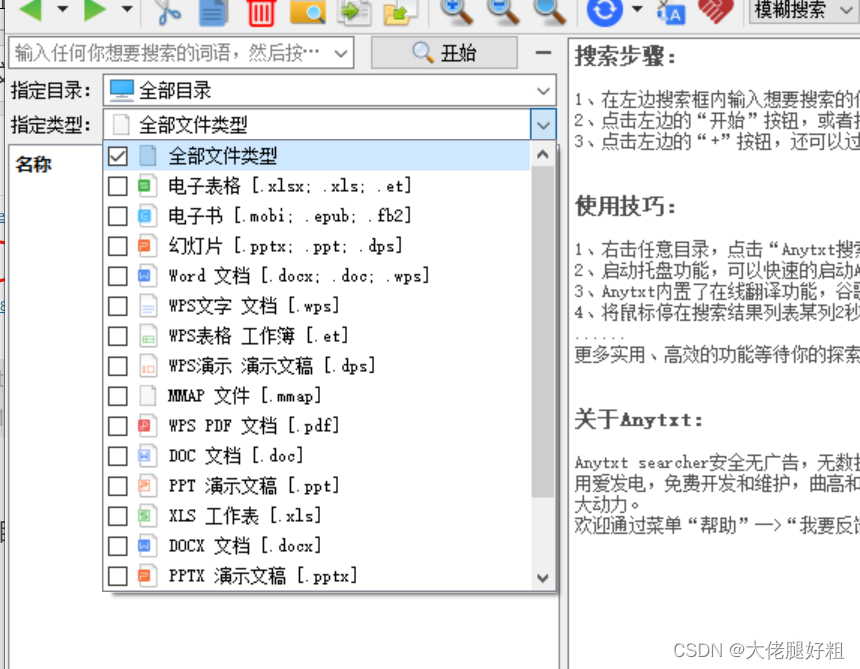Close the 全部文件类型 type dropdown arrow
The width and height of the screenshot is (860, 669).
coord(543,124)
